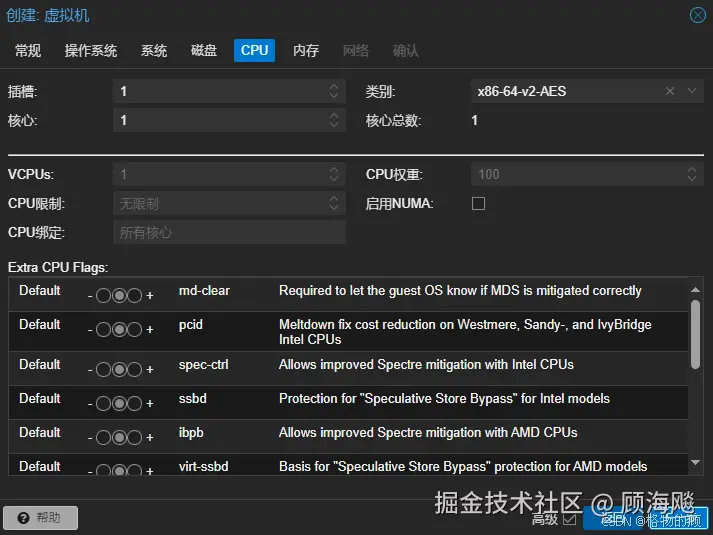Click the 类别 field showing x86-64-v2-AES
The image size is (713, 535).
tap(587, 91)
